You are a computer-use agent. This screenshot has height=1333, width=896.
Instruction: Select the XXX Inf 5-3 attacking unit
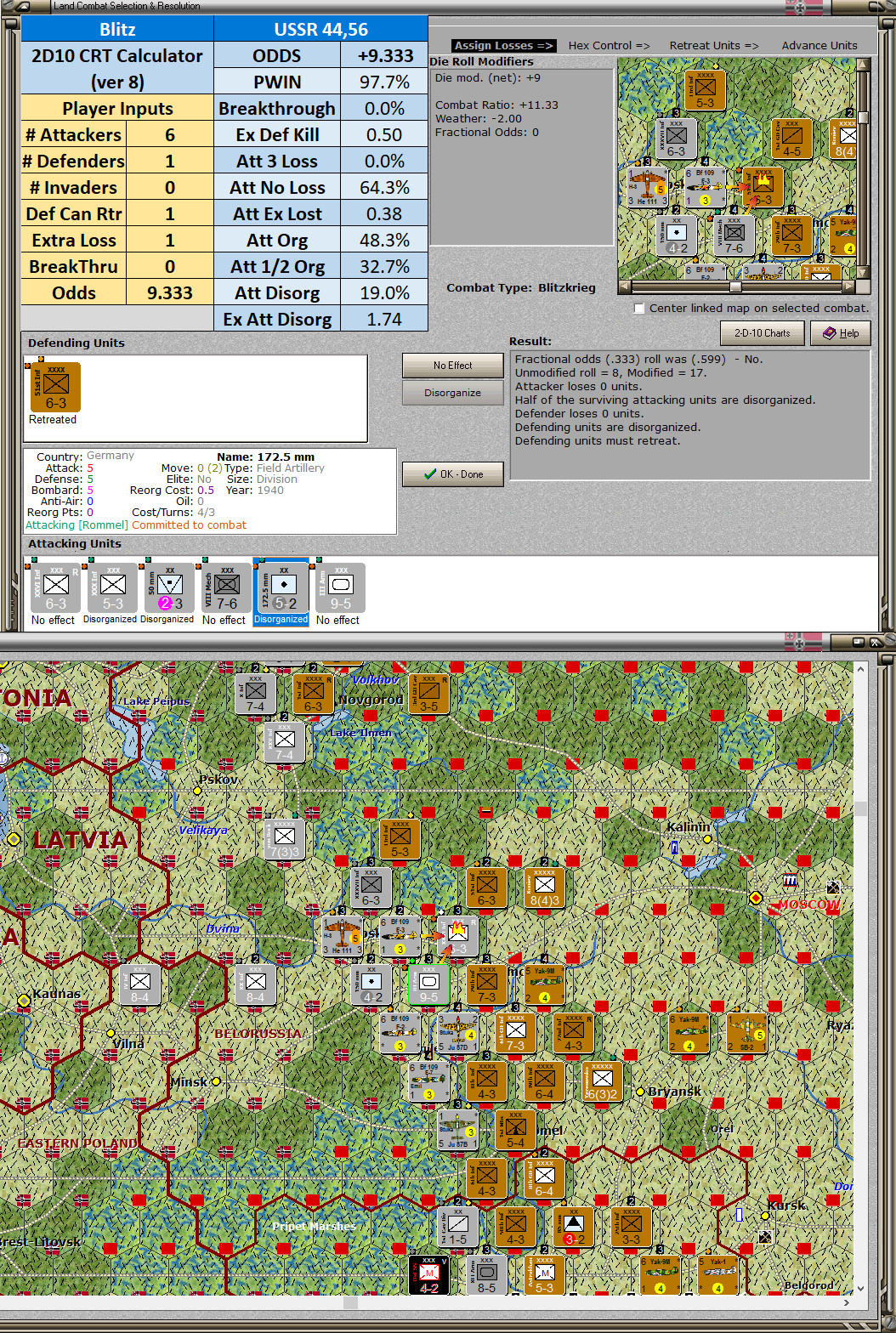pos(113,587)
